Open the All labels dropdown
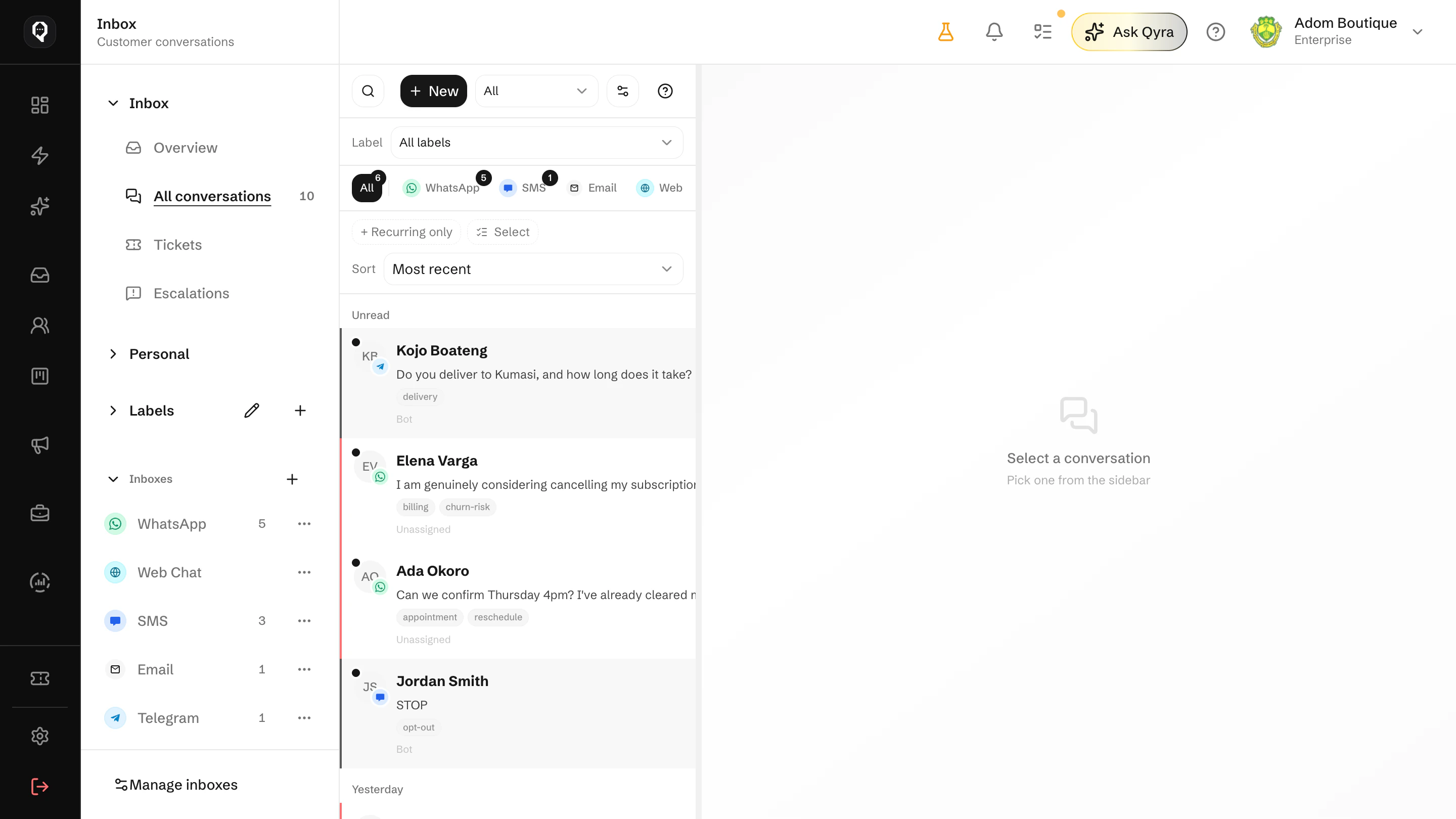Viewport: 1456px width, 819px height. 536,143
